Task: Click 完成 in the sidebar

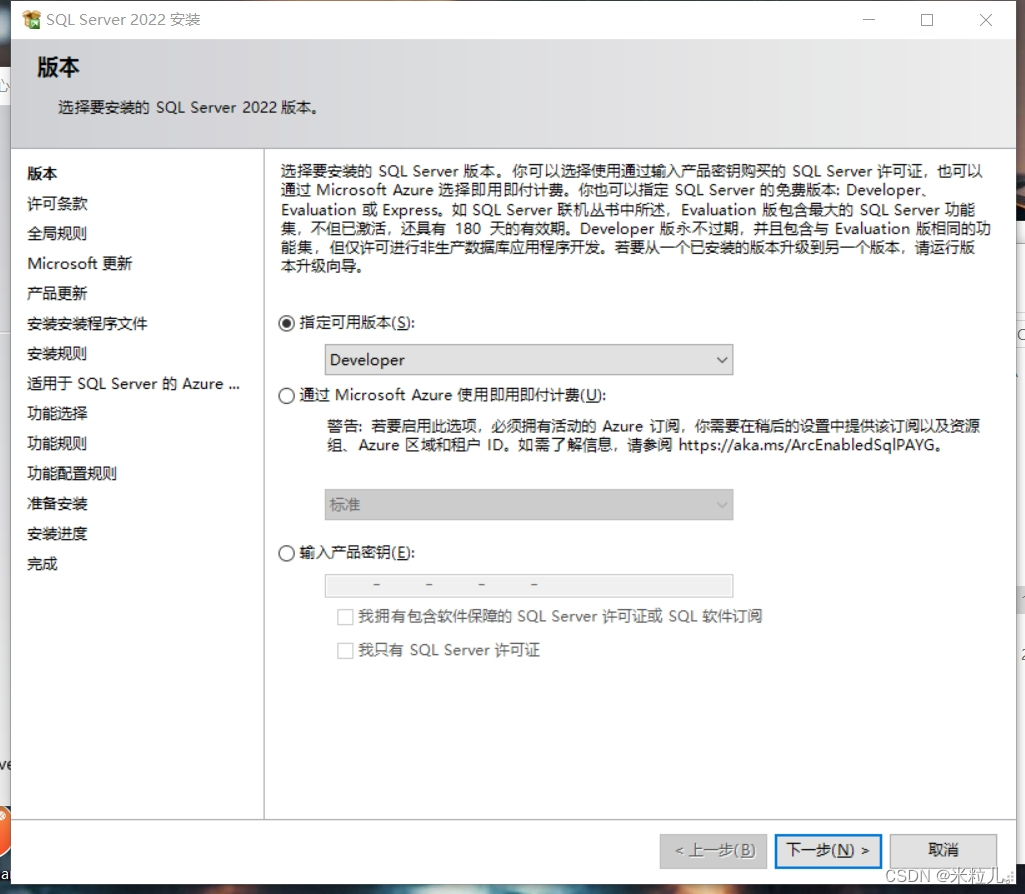Action: click(x=42, y=565)
